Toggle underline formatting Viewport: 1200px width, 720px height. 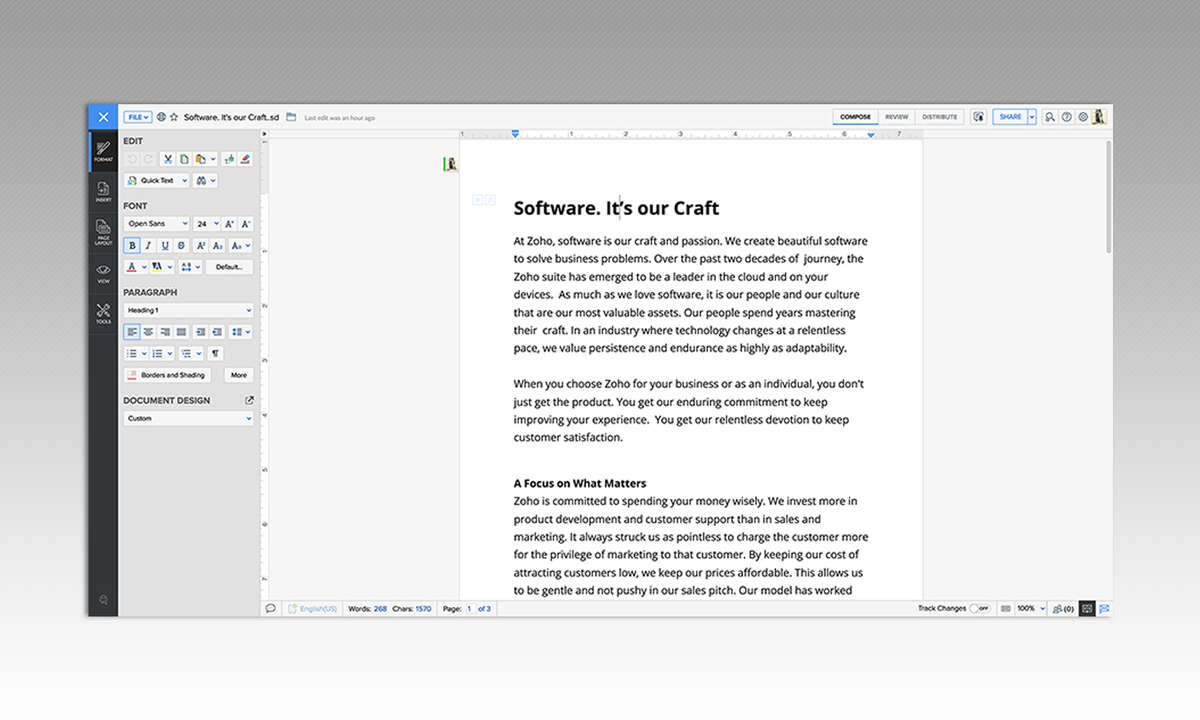(x=165, y=245)
